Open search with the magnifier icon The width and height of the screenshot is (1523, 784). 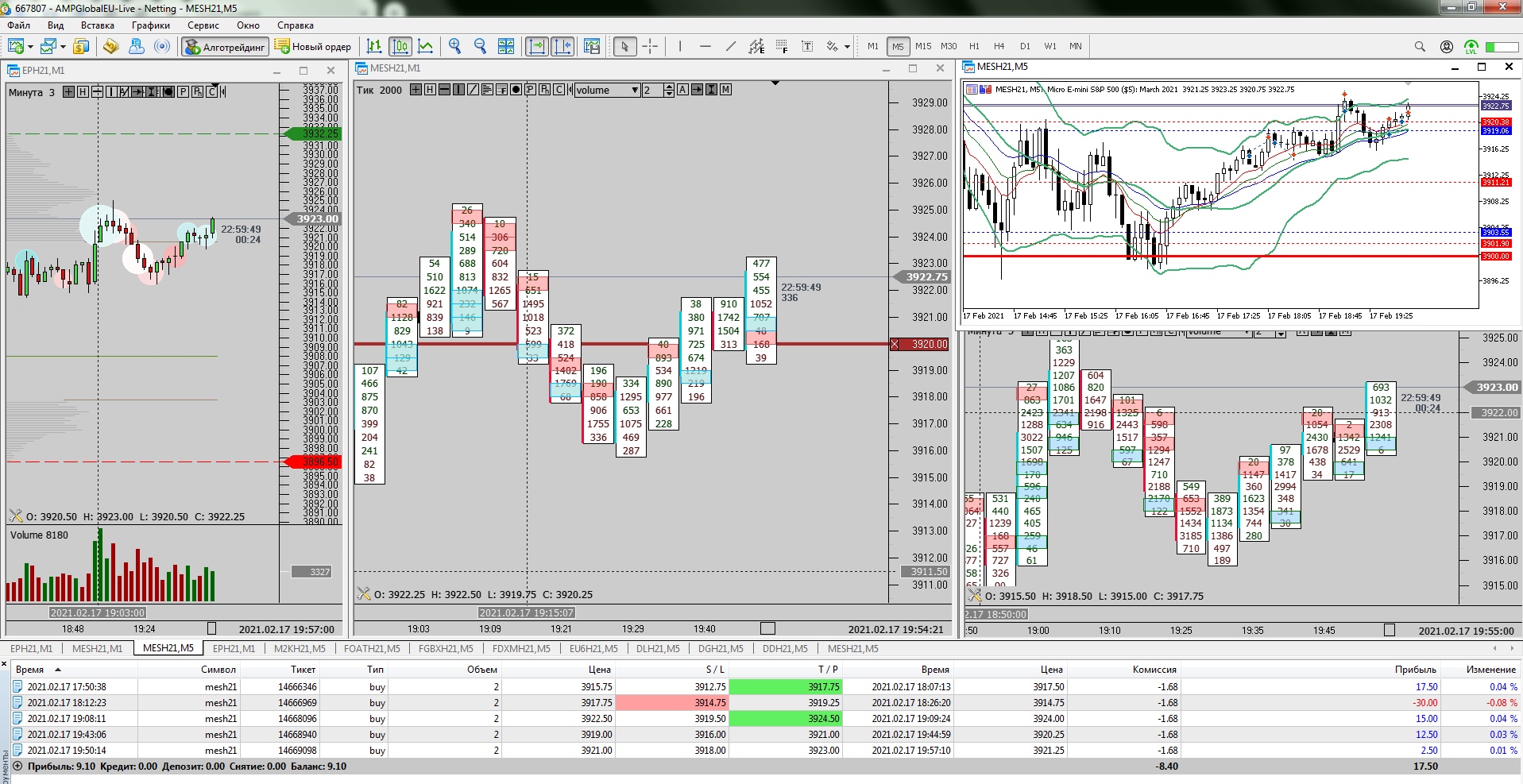(1420, 47)
